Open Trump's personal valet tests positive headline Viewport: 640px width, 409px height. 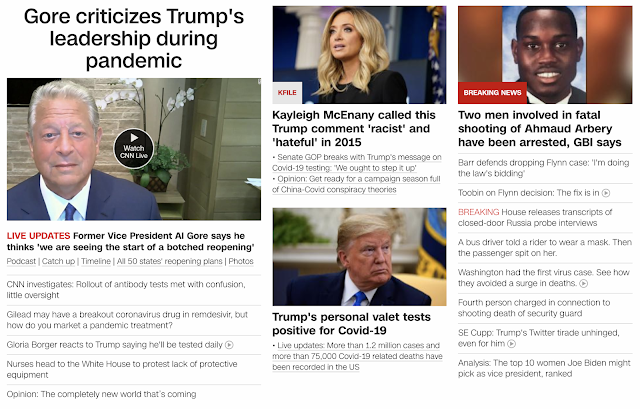tap(351, 324)
